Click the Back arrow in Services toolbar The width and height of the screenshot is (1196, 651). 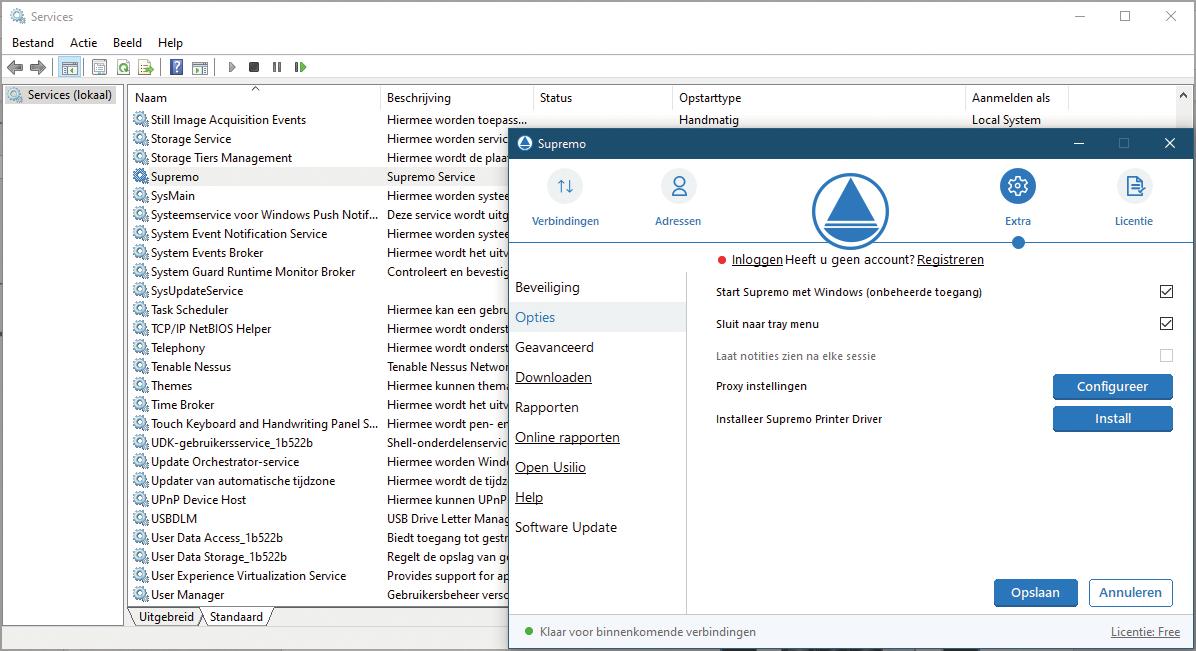15,67
